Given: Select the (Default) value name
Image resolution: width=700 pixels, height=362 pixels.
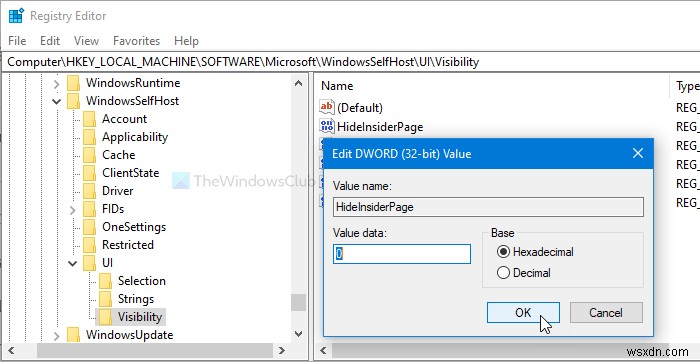Looking at the screenshot, I should click(x=360, y=108).
